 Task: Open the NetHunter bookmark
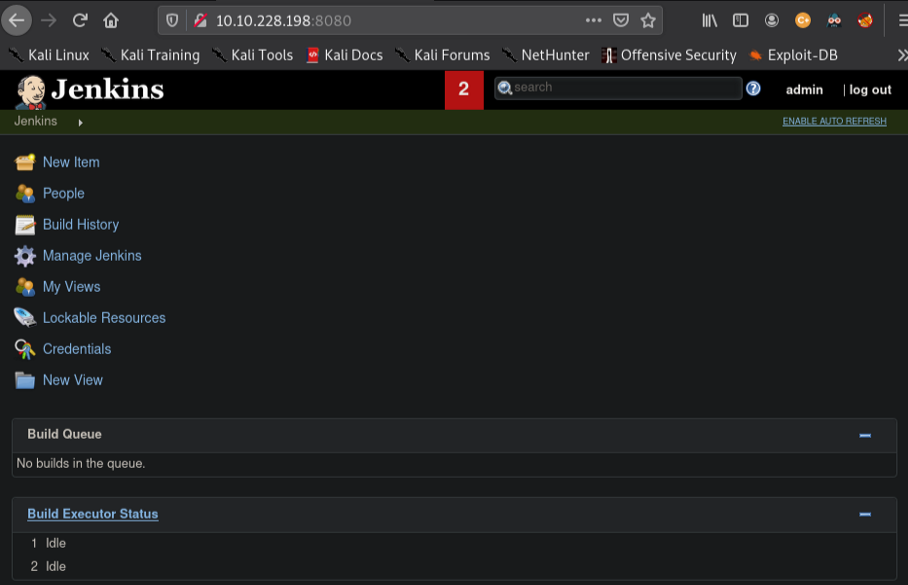pyautogui.click(x=545, y=56)
